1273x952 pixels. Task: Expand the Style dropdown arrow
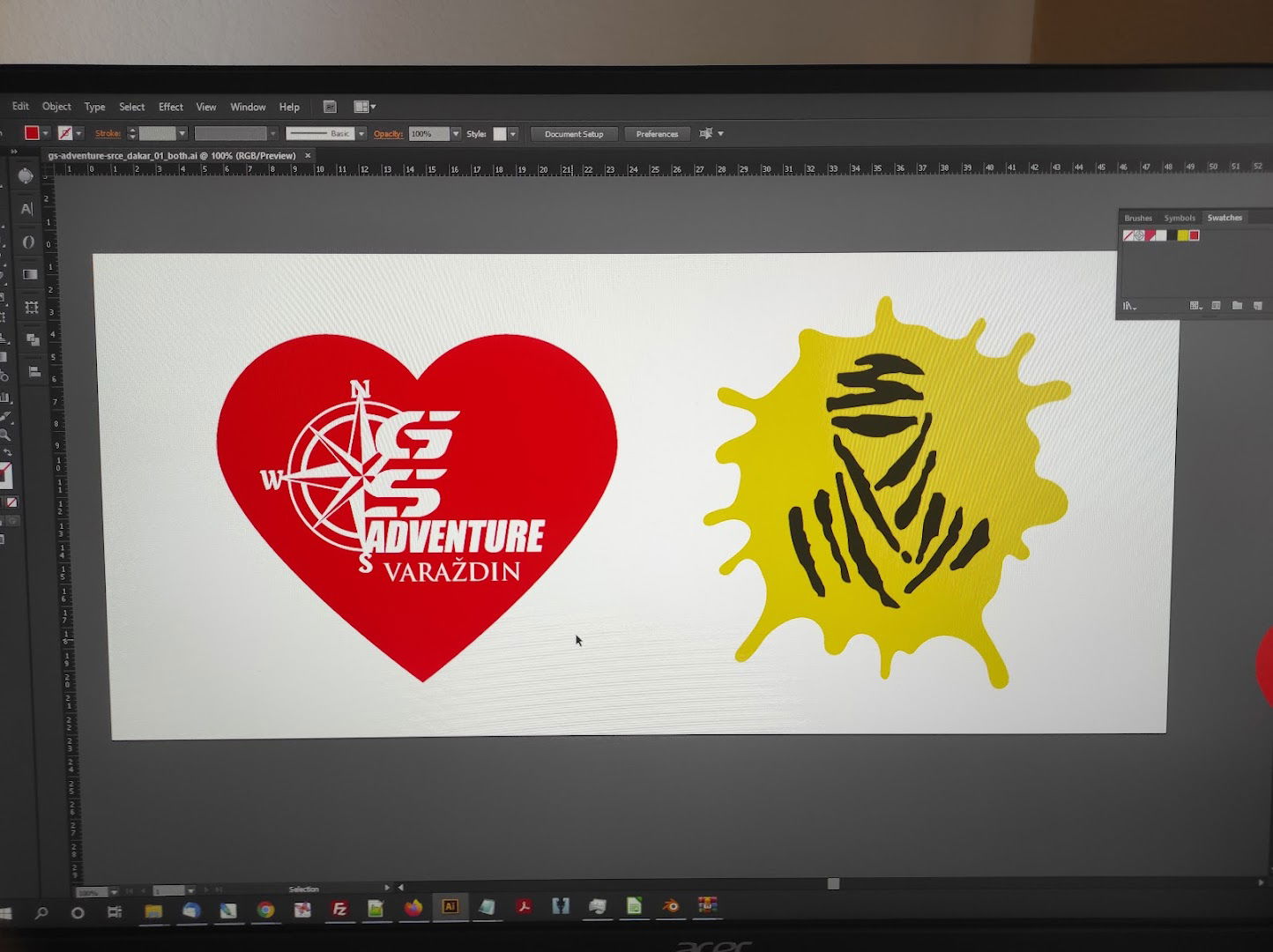click(513, 134)
